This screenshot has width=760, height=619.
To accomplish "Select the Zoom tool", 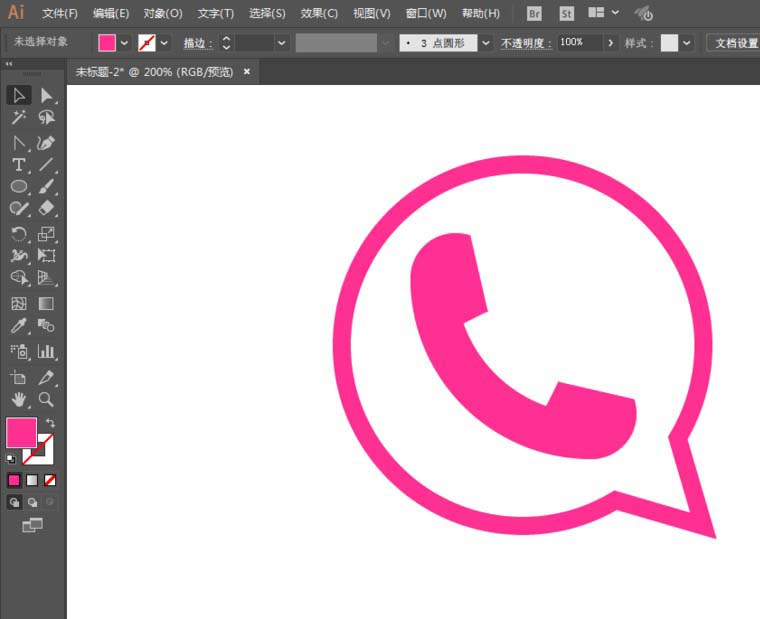I will pos(46,399).
